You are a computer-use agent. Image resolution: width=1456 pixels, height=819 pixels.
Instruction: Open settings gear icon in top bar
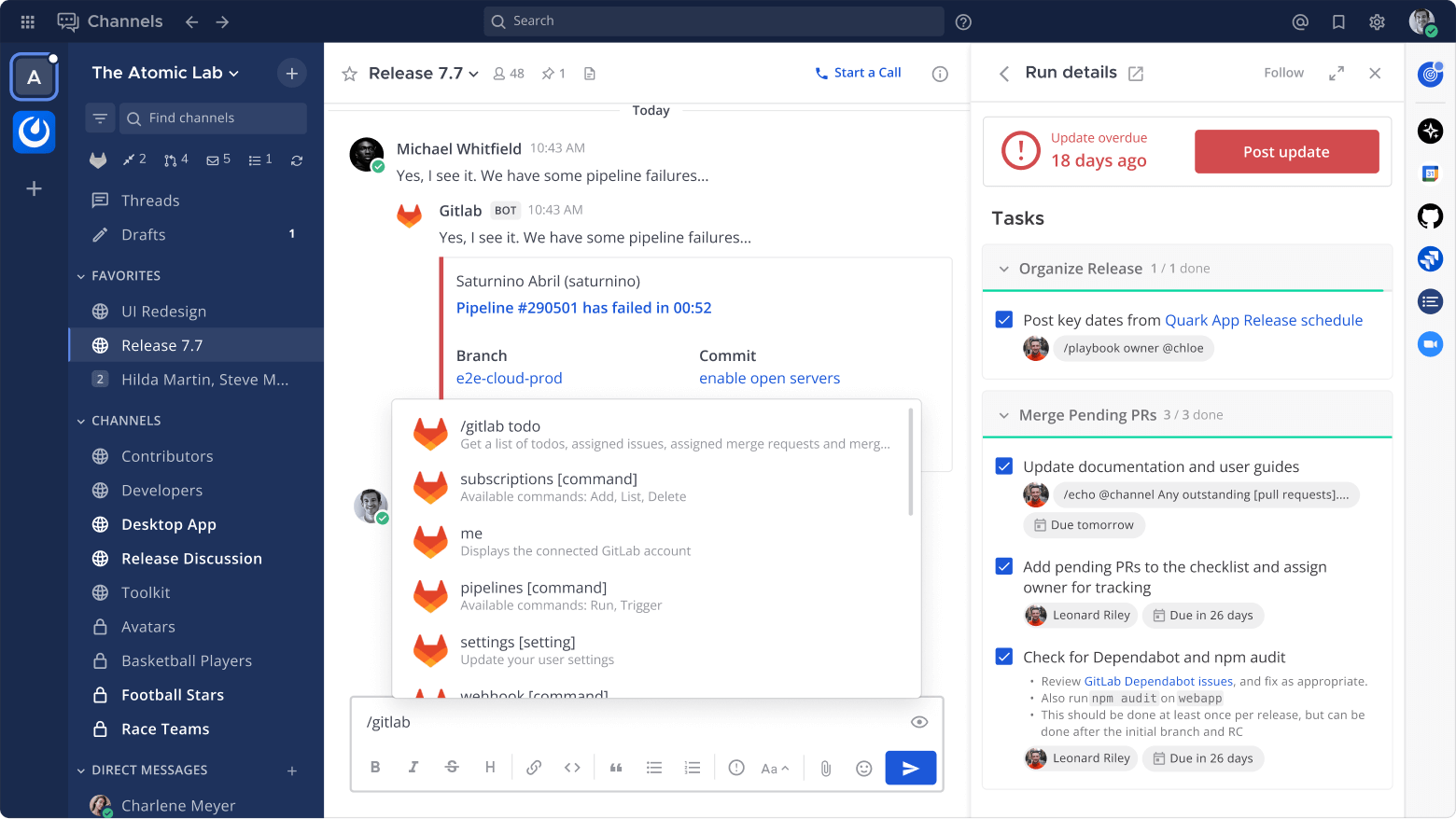(1377, 21)
